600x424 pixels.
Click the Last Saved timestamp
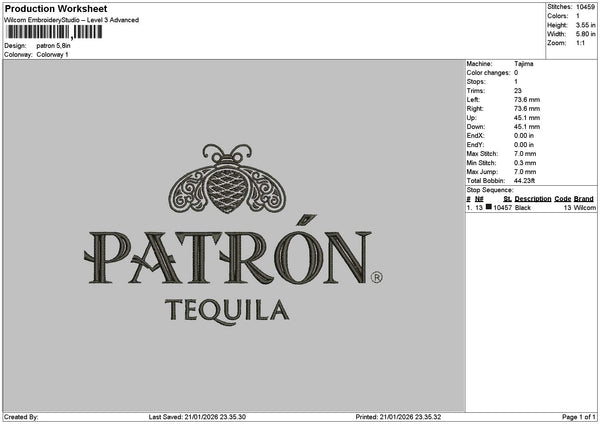coord(197,417)
